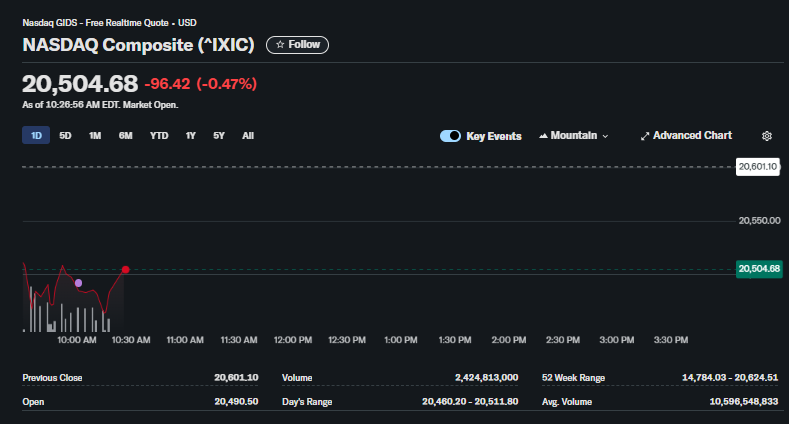Select the 1D time range tab
Screen dimensions: 789x424
(36, 135)
